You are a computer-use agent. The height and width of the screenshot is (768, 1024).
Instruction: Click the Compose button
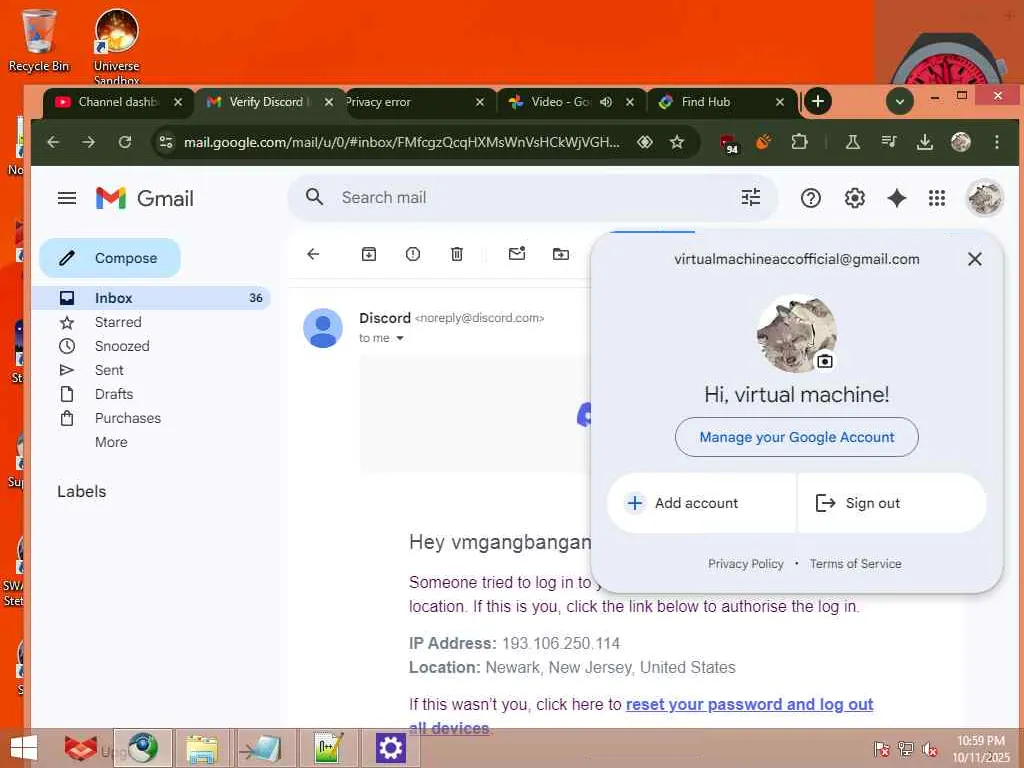click(x=110, y=258)
